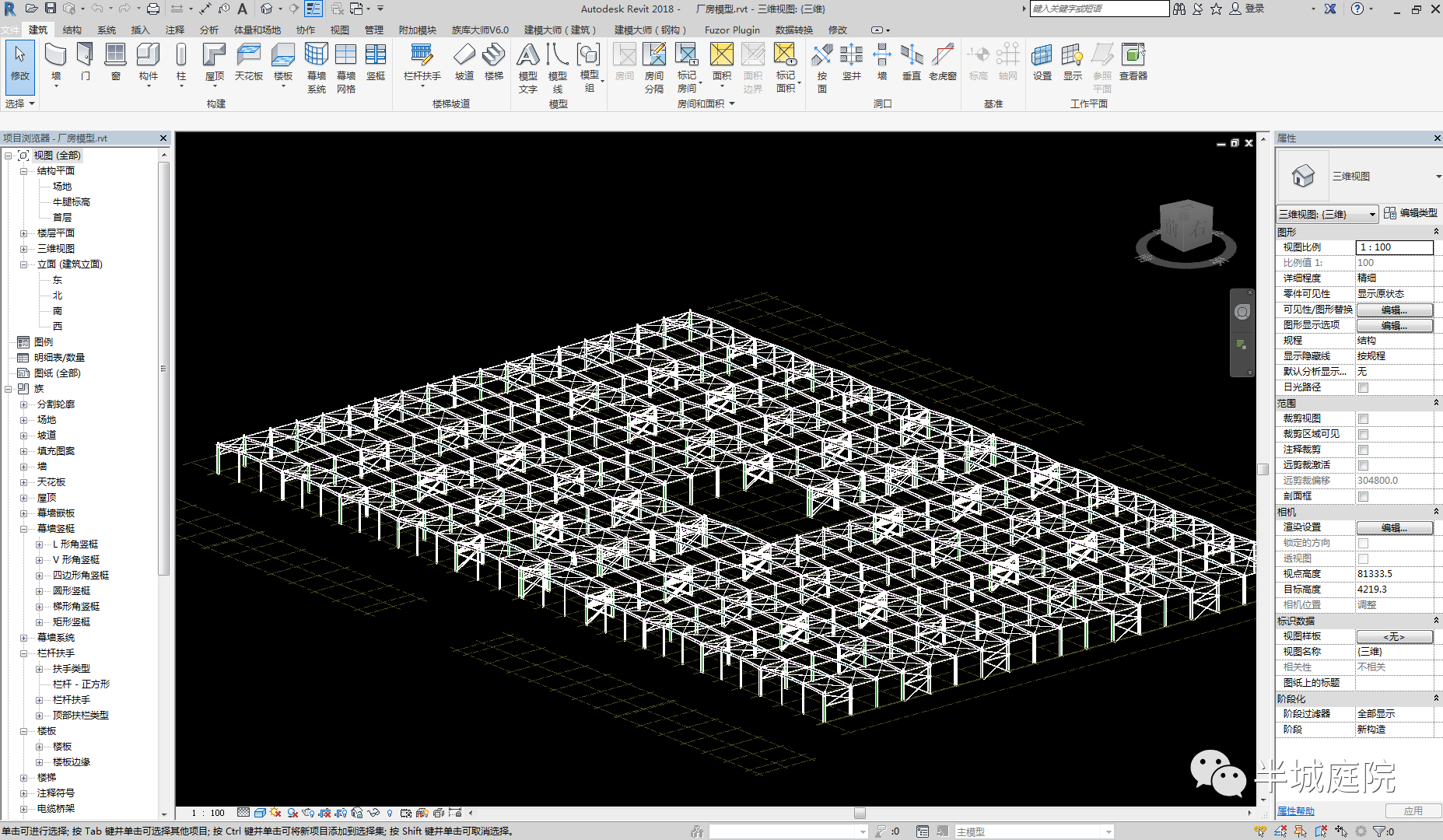Expand the 楼层平面 tree node
This screenshot has width=1443, height=840.
click(24, 233)
